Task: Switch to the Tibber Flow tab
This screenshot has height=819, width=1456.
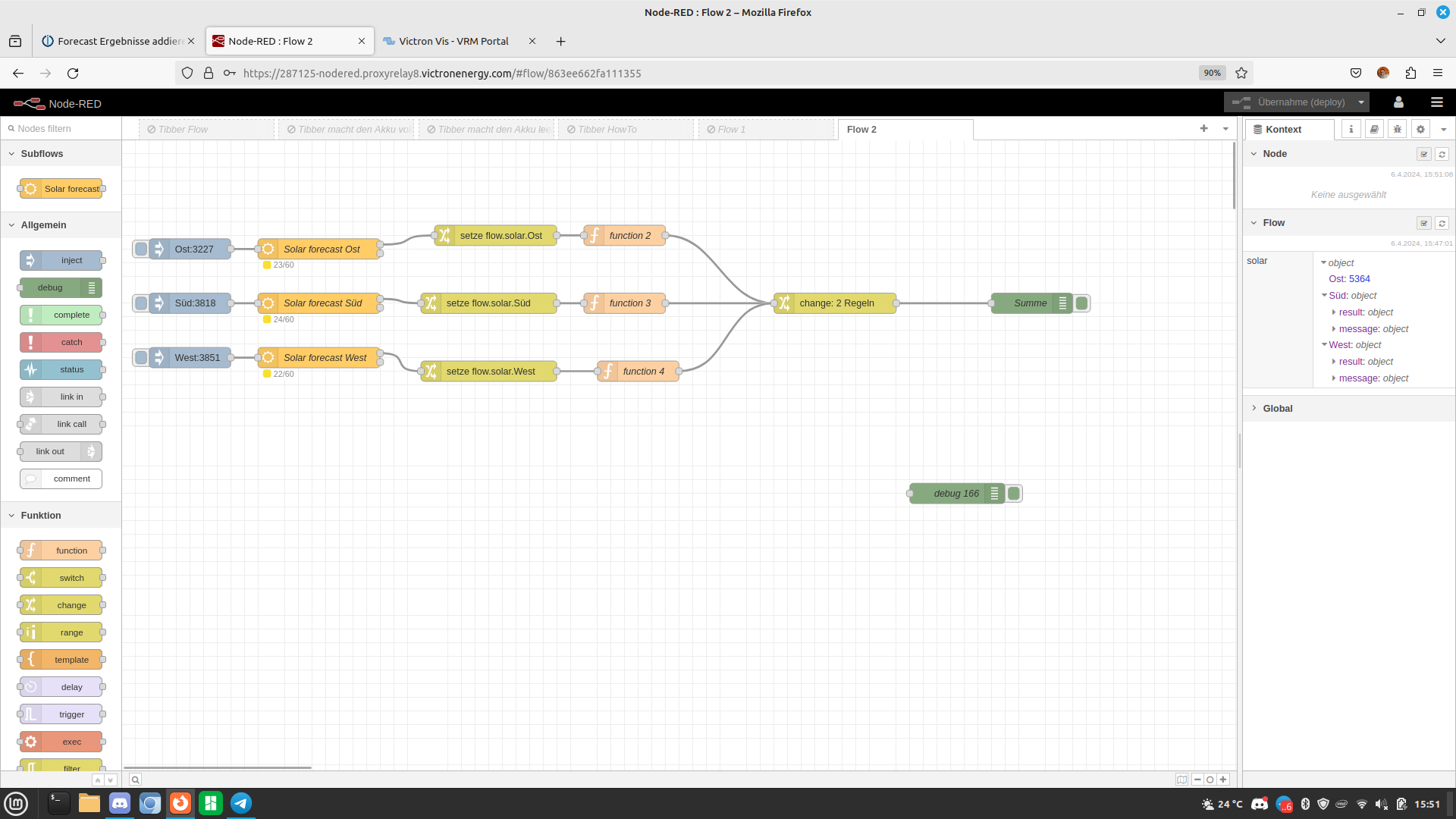Action: (x=184, y=129)
